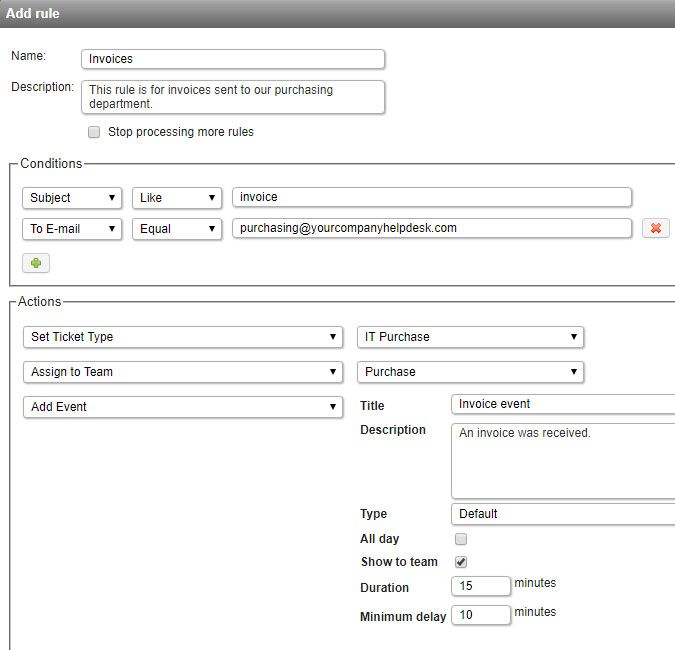Click the invoice subject value field

[x=431, y=198]
